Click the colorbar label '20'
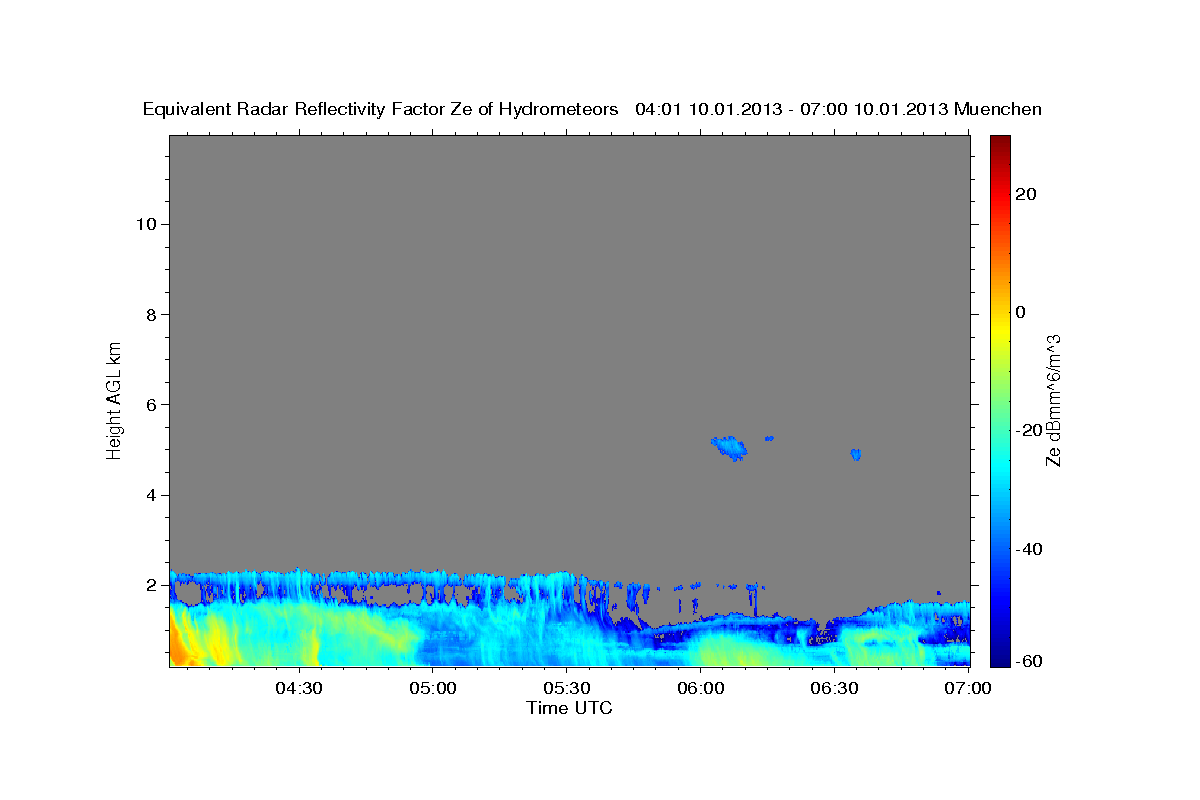The width and height of the screenshot is (1200, 800). [1025, 194]
